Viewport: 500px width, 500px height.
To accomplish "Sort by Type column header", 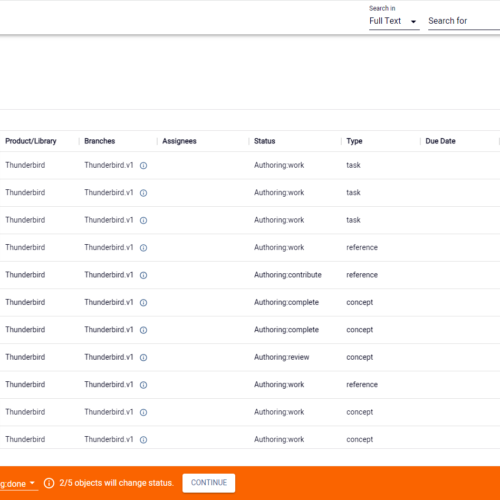I will pyautogui.click(x=354, y=141).
